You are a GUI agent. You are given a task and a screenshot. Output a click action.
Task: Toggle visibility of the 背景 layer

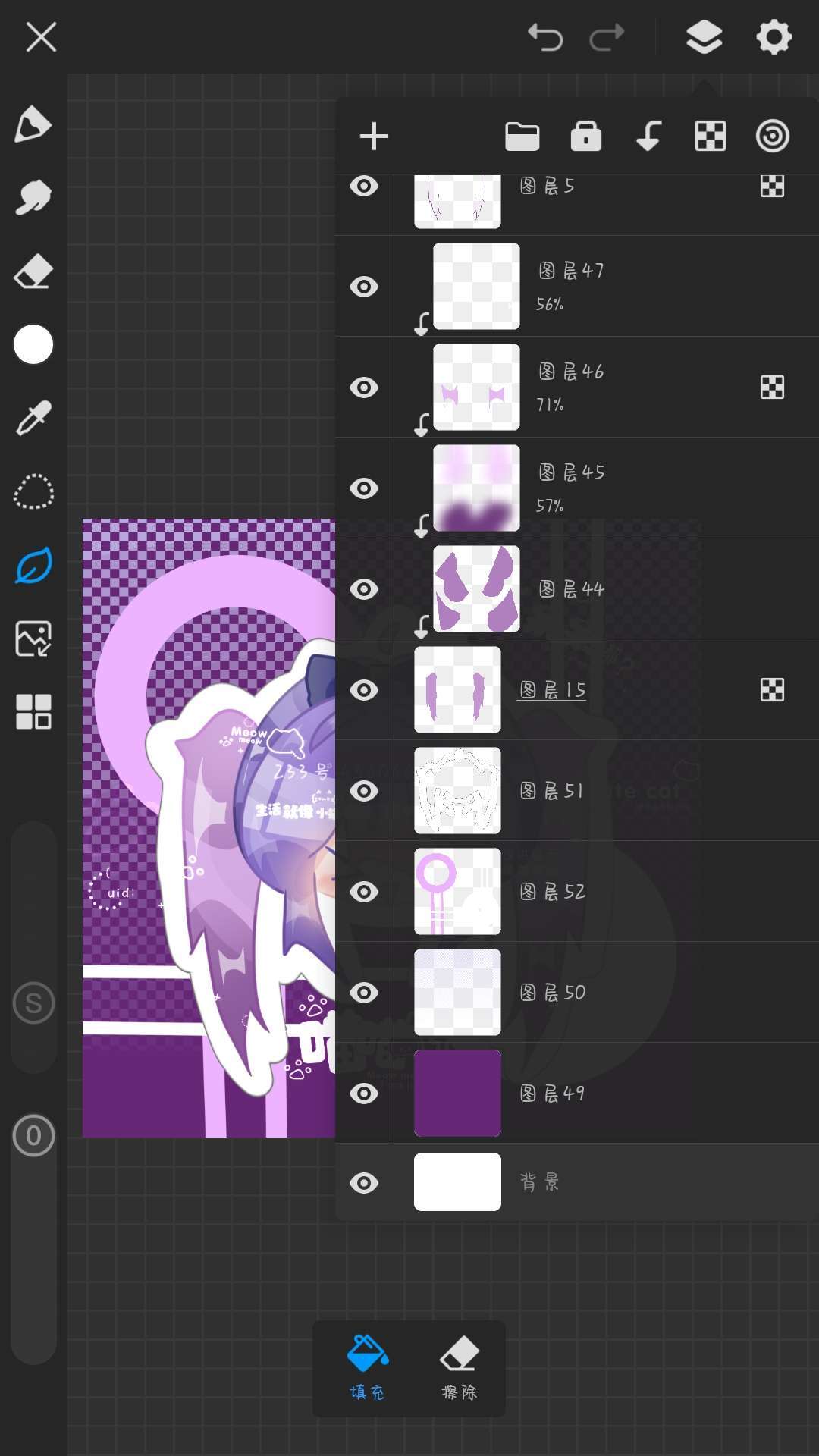pyautogui.click(x=364, y=1182)
